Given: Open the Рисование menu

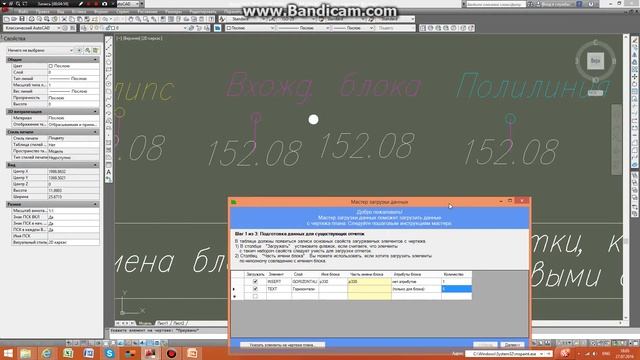Looking at the screenshot, I should coord(147,11).
